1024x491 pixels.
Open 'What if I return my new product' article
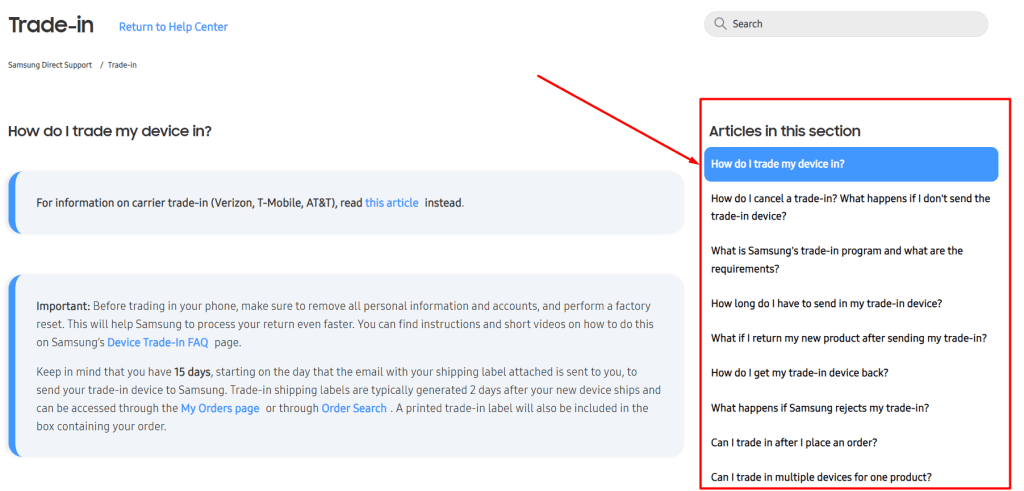click(x=848, y=338)
